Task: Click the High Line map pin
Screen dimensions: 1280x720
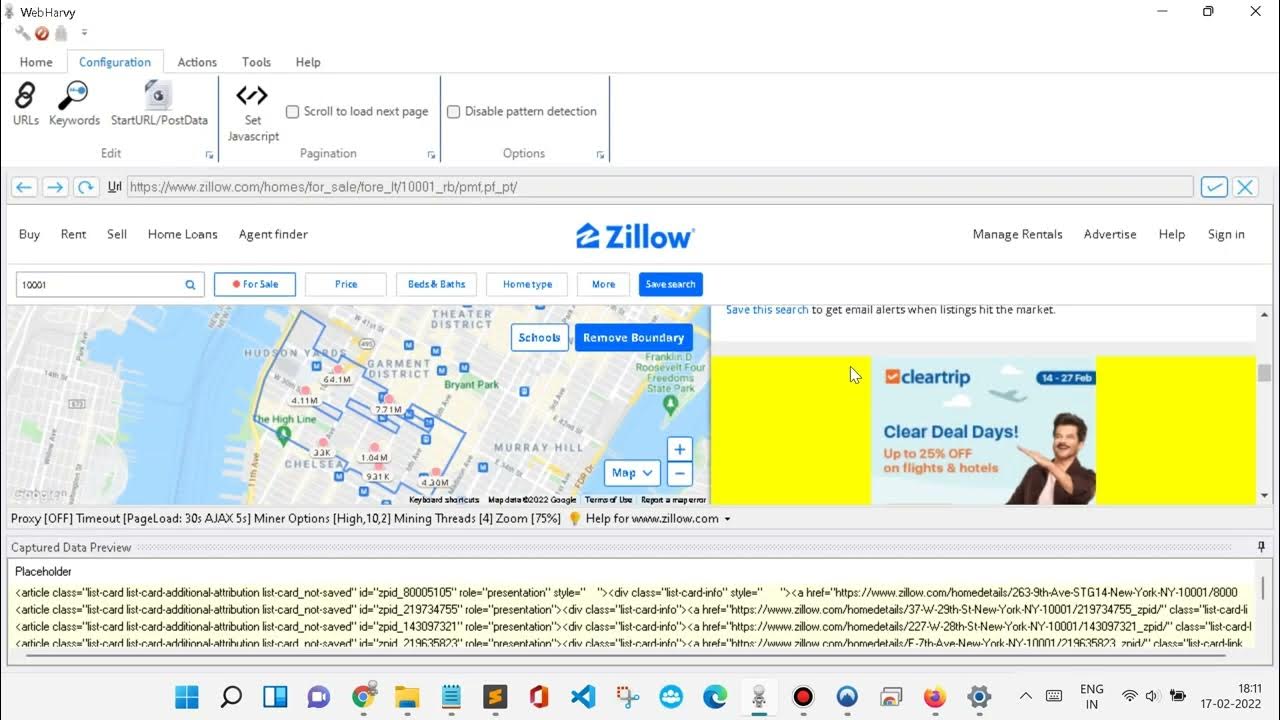Action: pos(283,435)
